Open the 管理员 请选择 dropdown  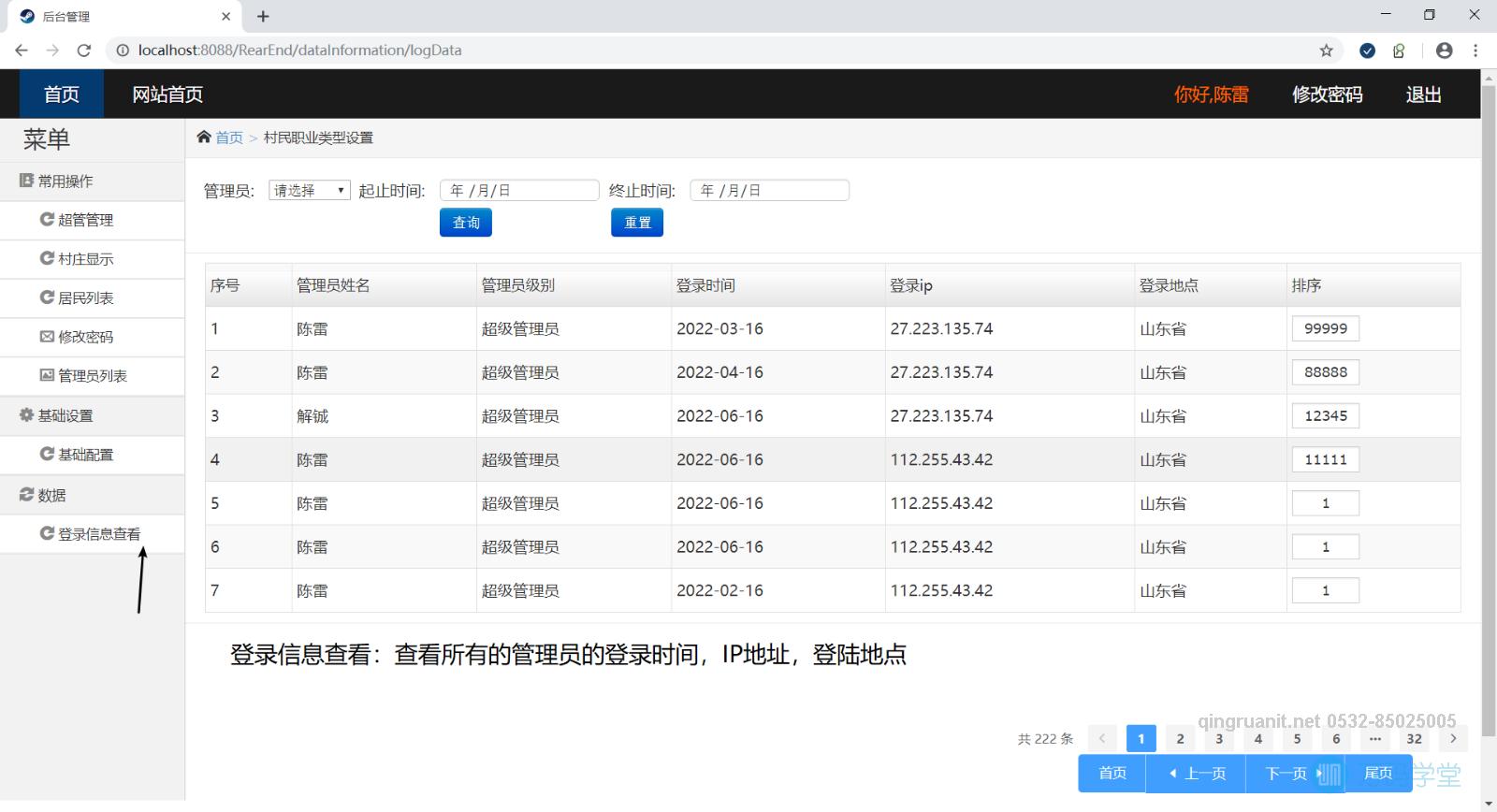point(310,190)
